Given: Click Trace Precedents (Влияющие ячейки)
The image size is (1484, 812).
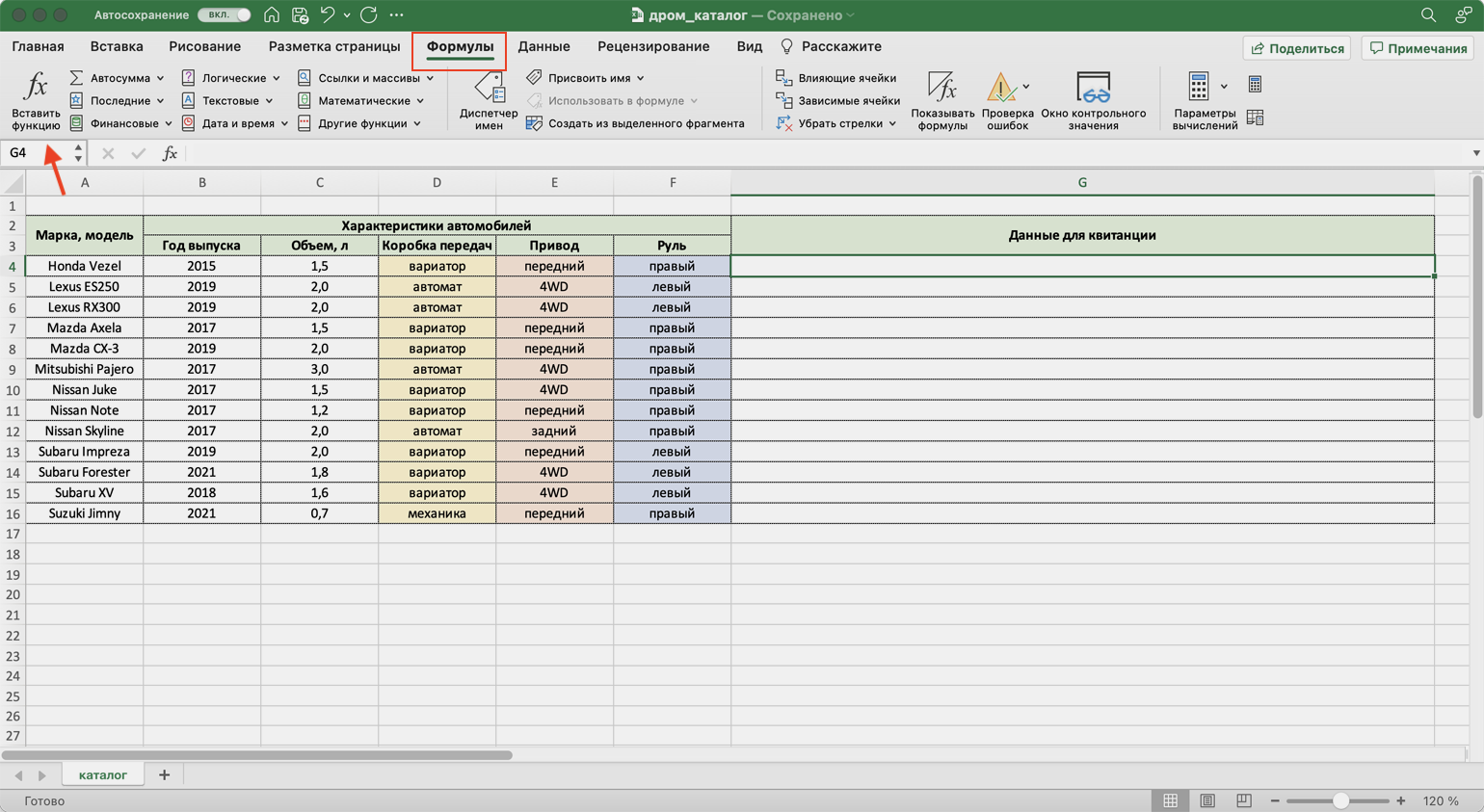Looking at the screenshot, I should [x=836, y=78].
